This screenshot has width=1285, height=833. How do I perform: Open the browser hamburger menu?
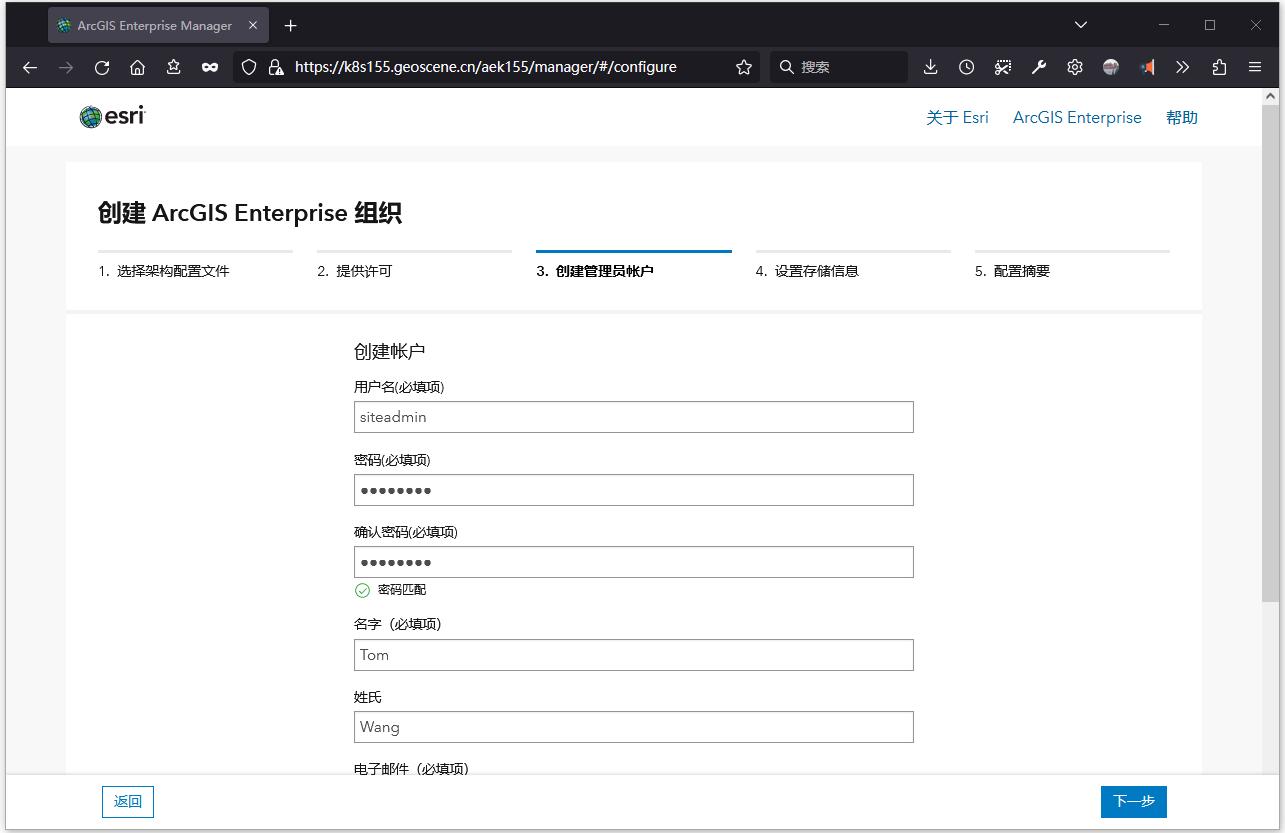pos(1255,67)
